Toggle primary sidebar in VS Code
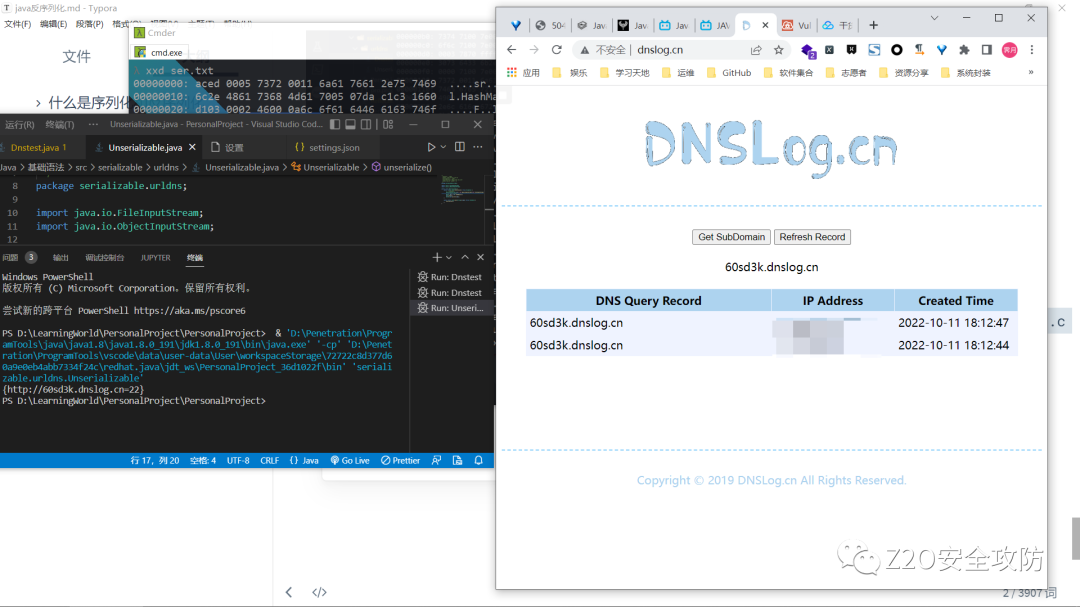Screen dimensions: 1080x607 pyautogui.click(x=335, y=125)
